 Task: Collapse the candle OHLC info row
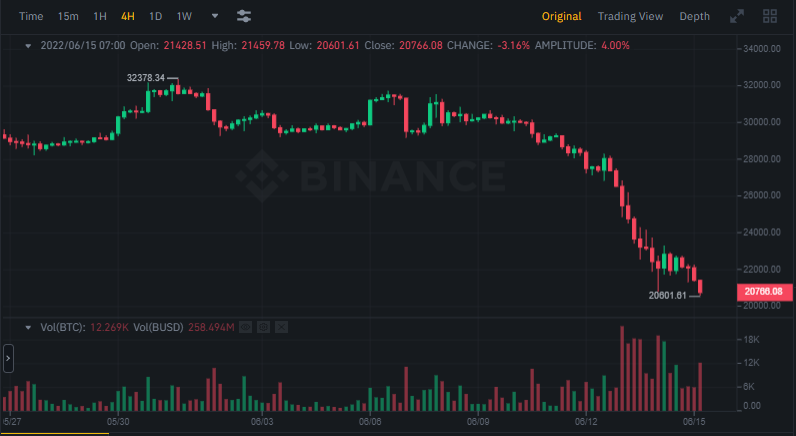tap(28, 46)
